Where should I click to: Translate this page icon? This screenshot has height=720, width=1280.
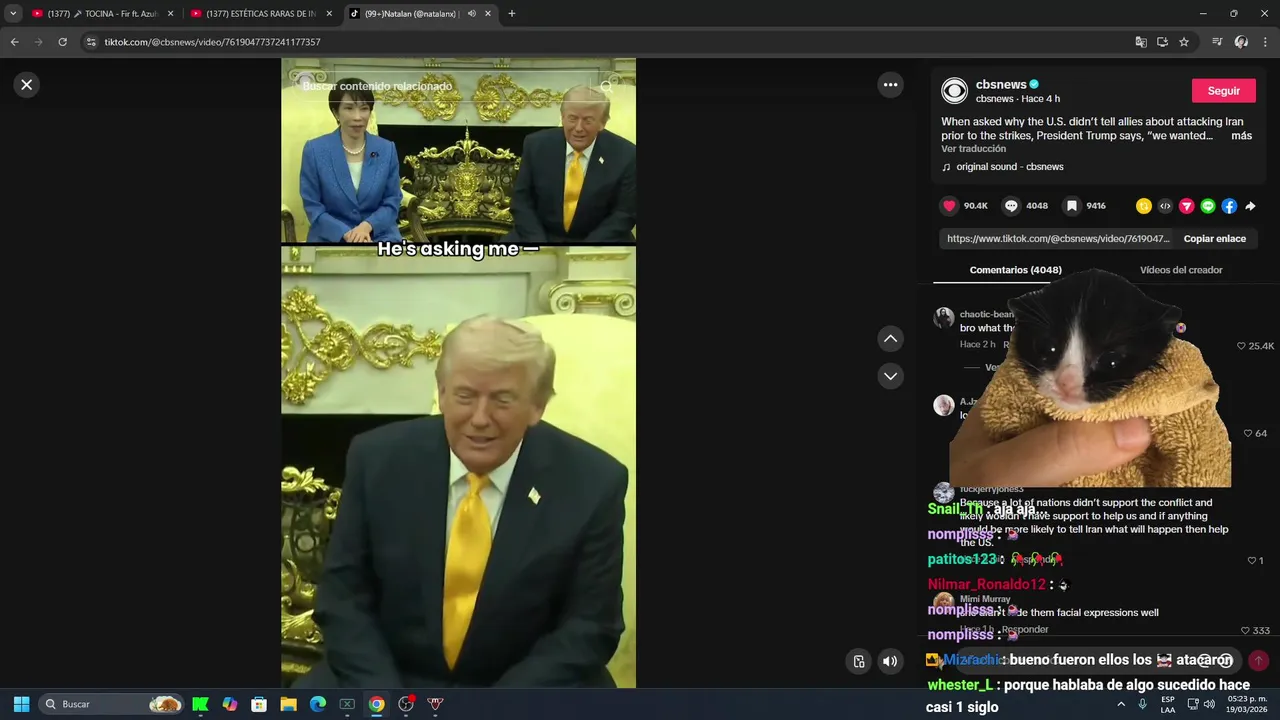(1141, 42)
